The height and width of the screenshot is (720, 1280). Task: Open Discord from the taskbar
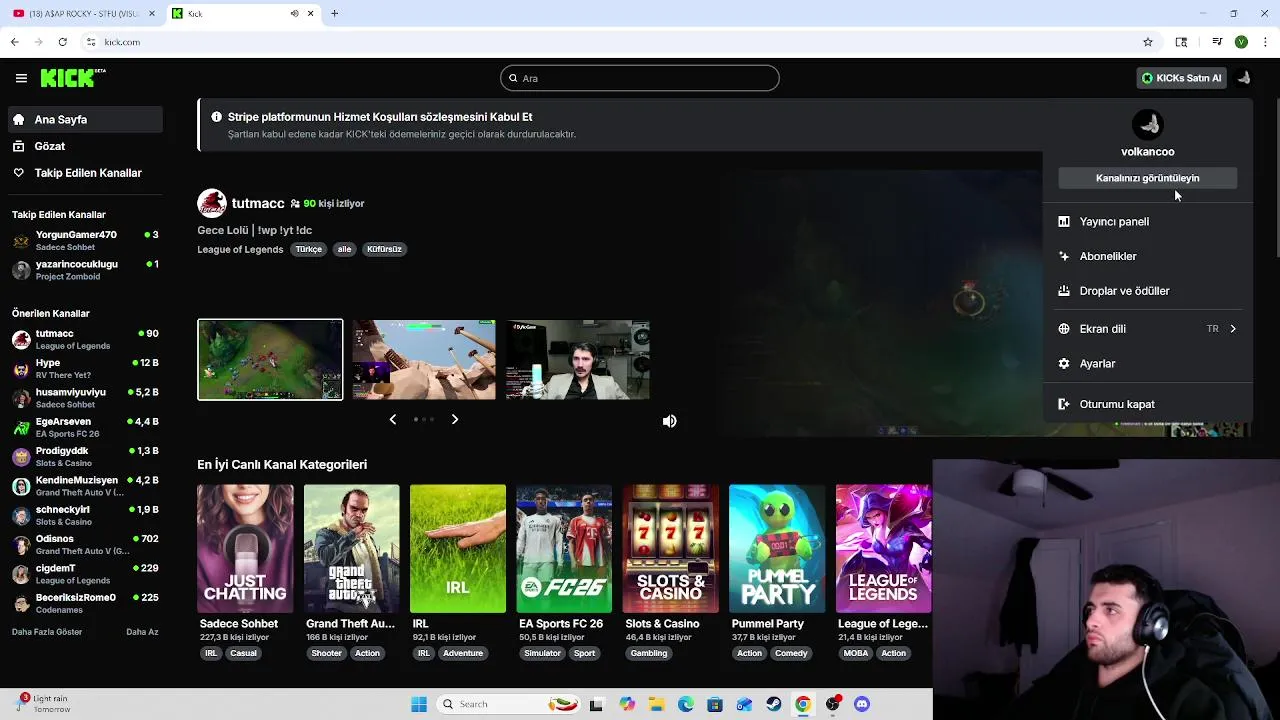(x=862, y=704)
